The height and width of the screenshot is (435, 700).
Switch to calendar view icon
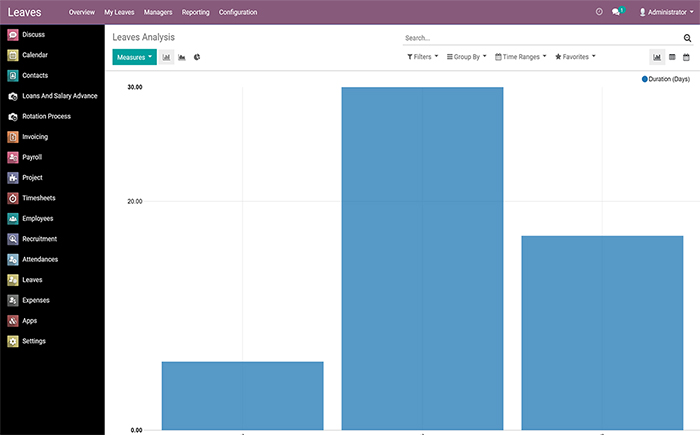pyautogui.click(x=686, y=57)
